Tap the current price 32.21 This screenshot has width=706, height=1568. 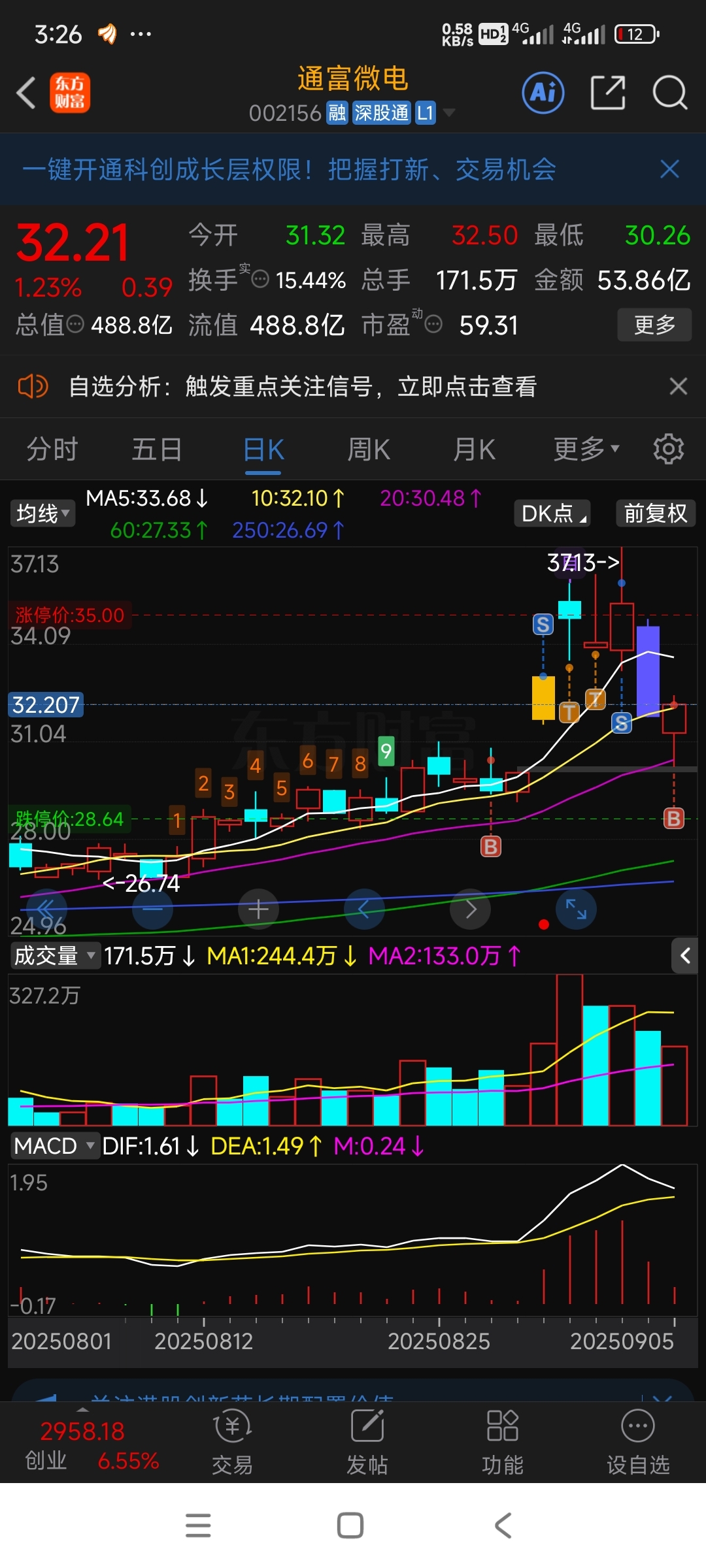pyautogui.click(x=73, y=243)
